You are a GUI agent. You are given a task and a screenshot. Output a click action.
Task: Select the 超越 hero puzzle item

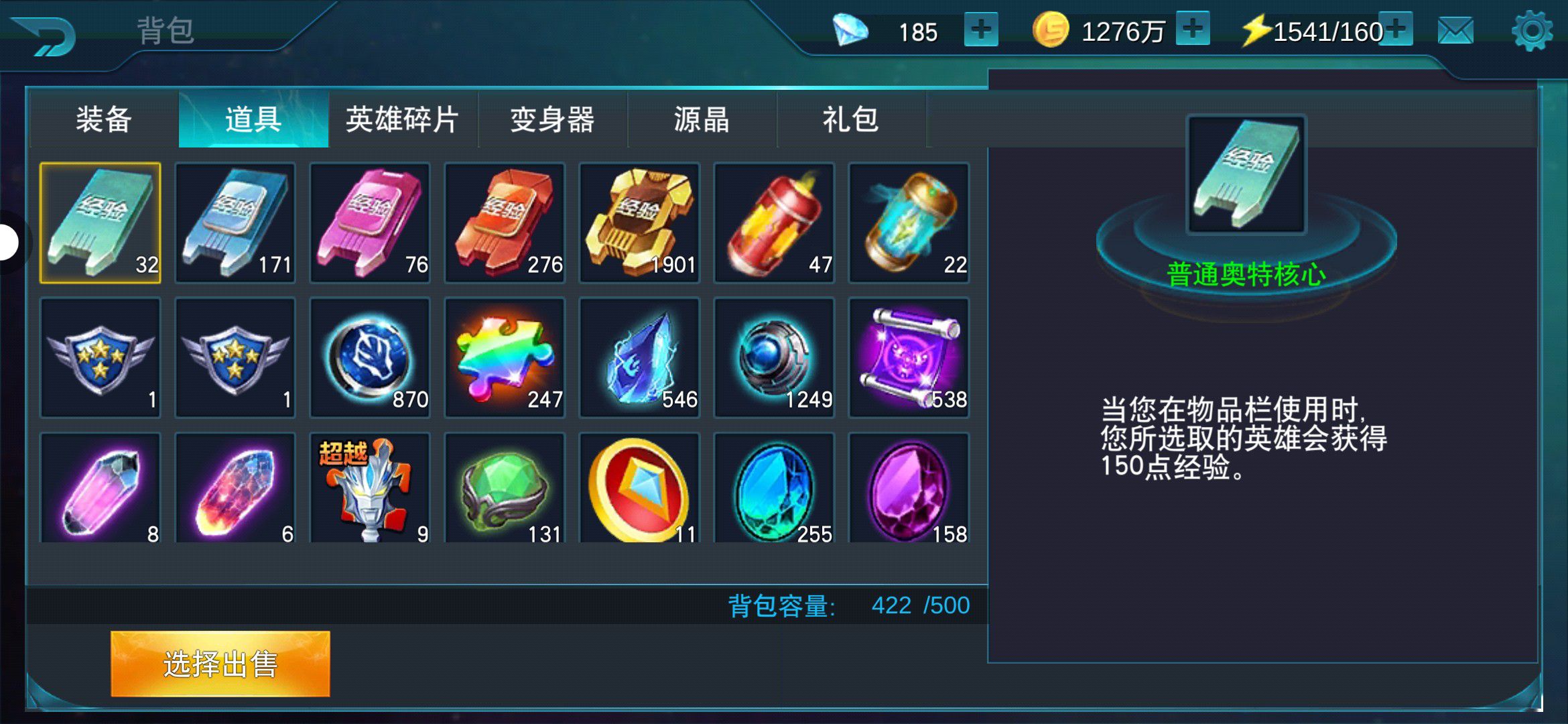(x=370, y=488)
